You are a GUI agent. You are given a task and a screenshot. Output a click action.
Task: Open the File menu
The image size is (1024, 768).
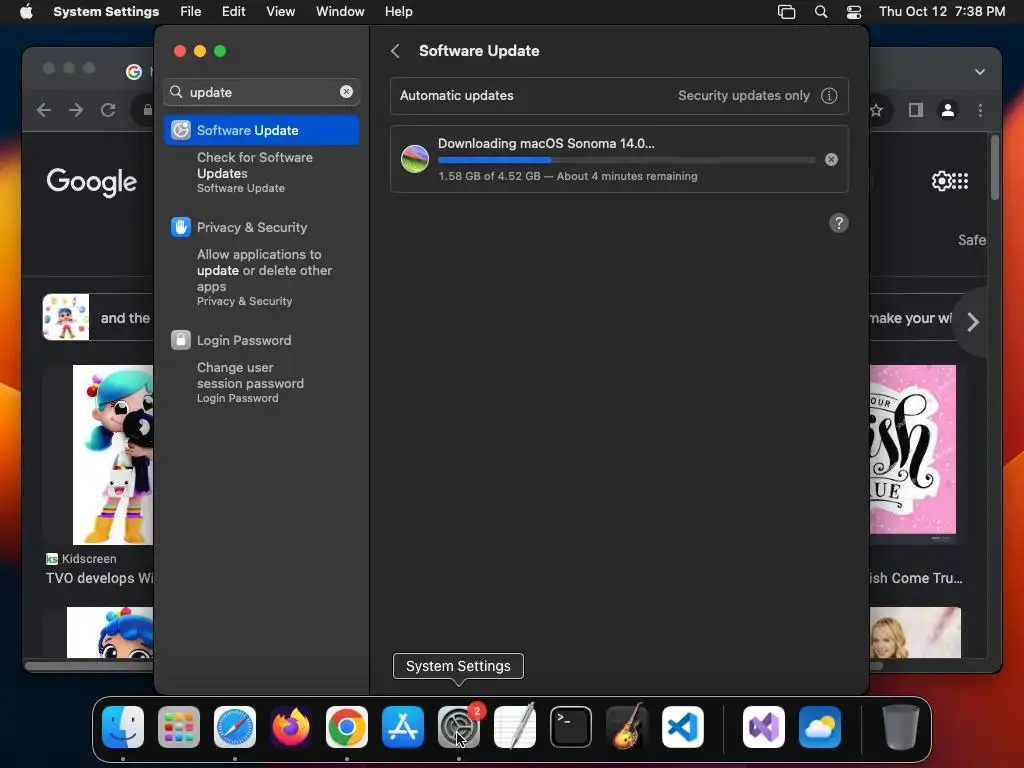click(191, 12)
